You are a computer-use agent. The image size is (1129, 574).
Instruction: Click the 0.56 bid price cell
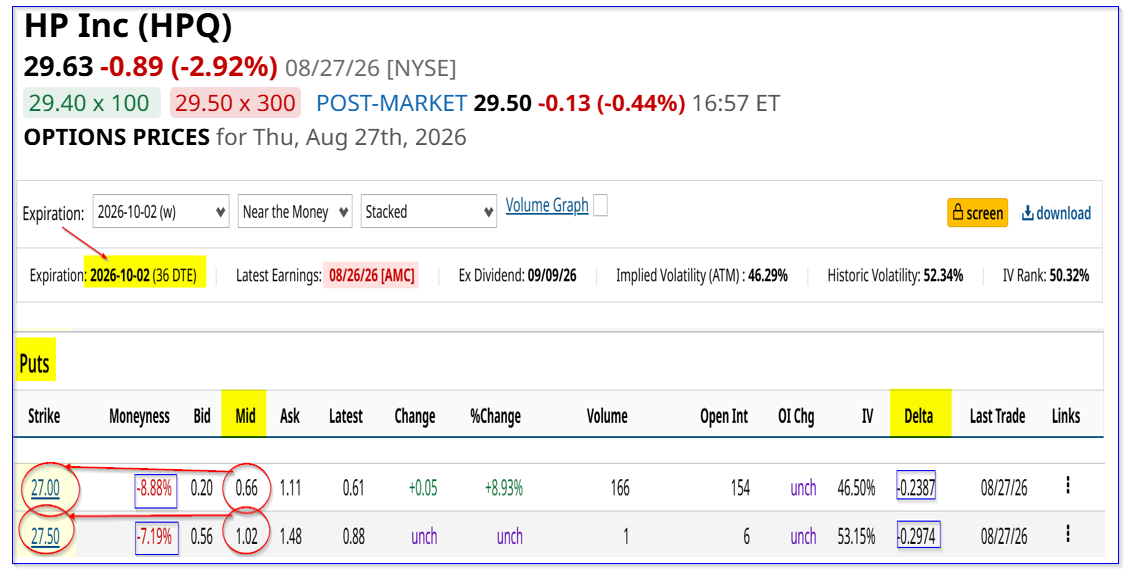click(x=202, y=536)
